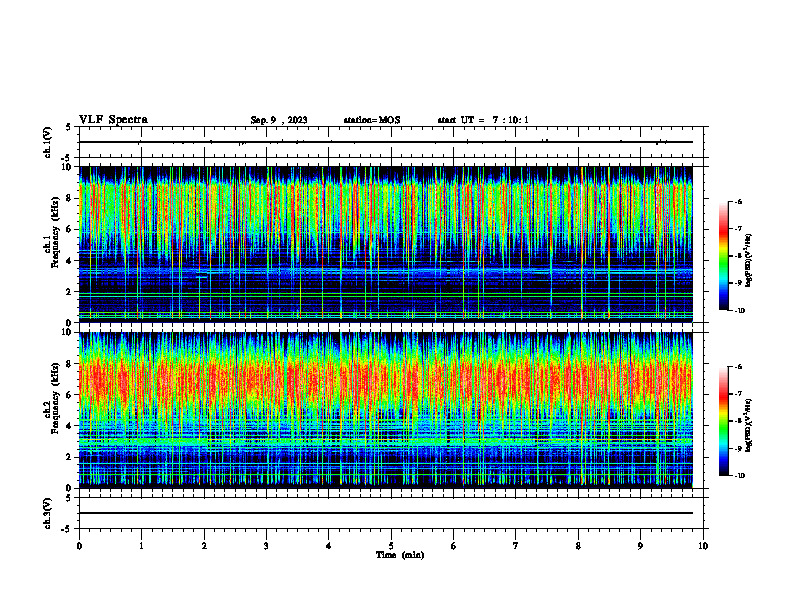Viewport: 792px width, 612px height.
Task: Click the 'ch.3(V)' axis label
Action: 48,513
